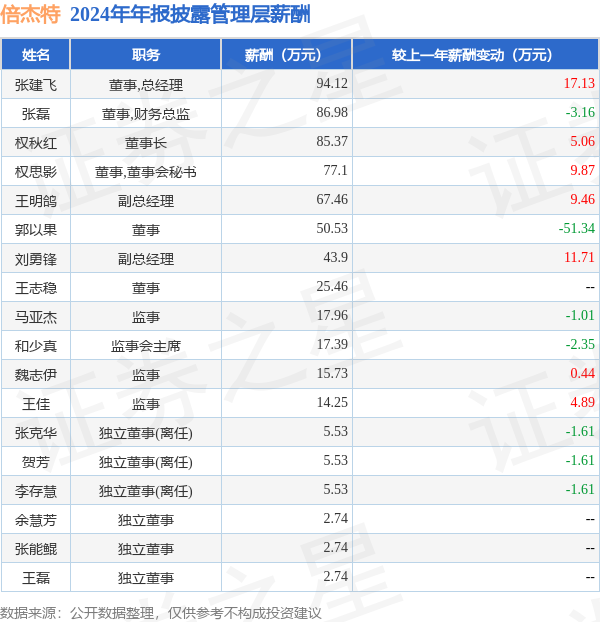Click the red change value 0.44
The height and width of the screenshot is (622, 600).
tap(582, 373)
